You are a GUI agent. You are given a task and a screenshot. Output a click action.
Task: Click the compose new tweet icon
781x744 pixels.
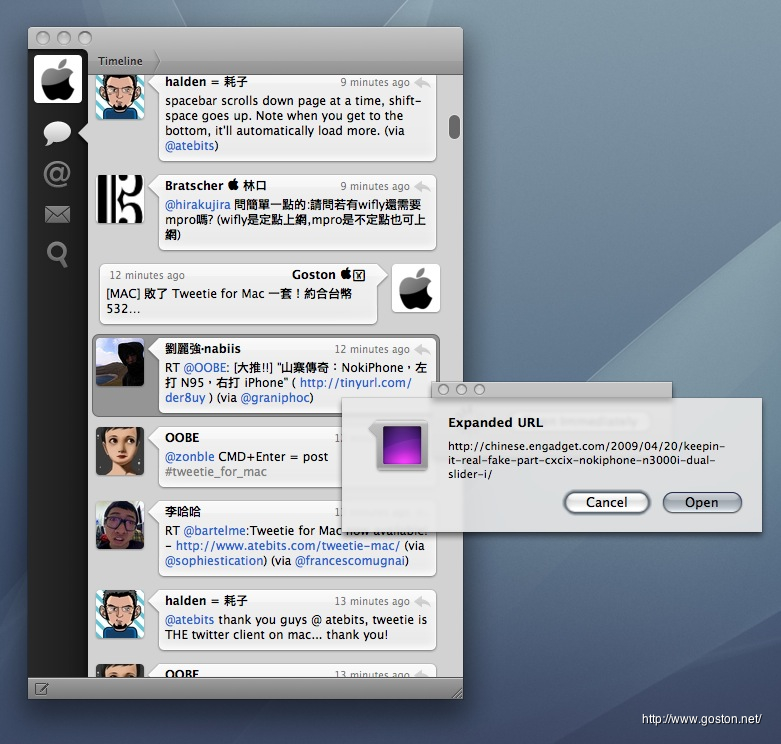point(41,689)
